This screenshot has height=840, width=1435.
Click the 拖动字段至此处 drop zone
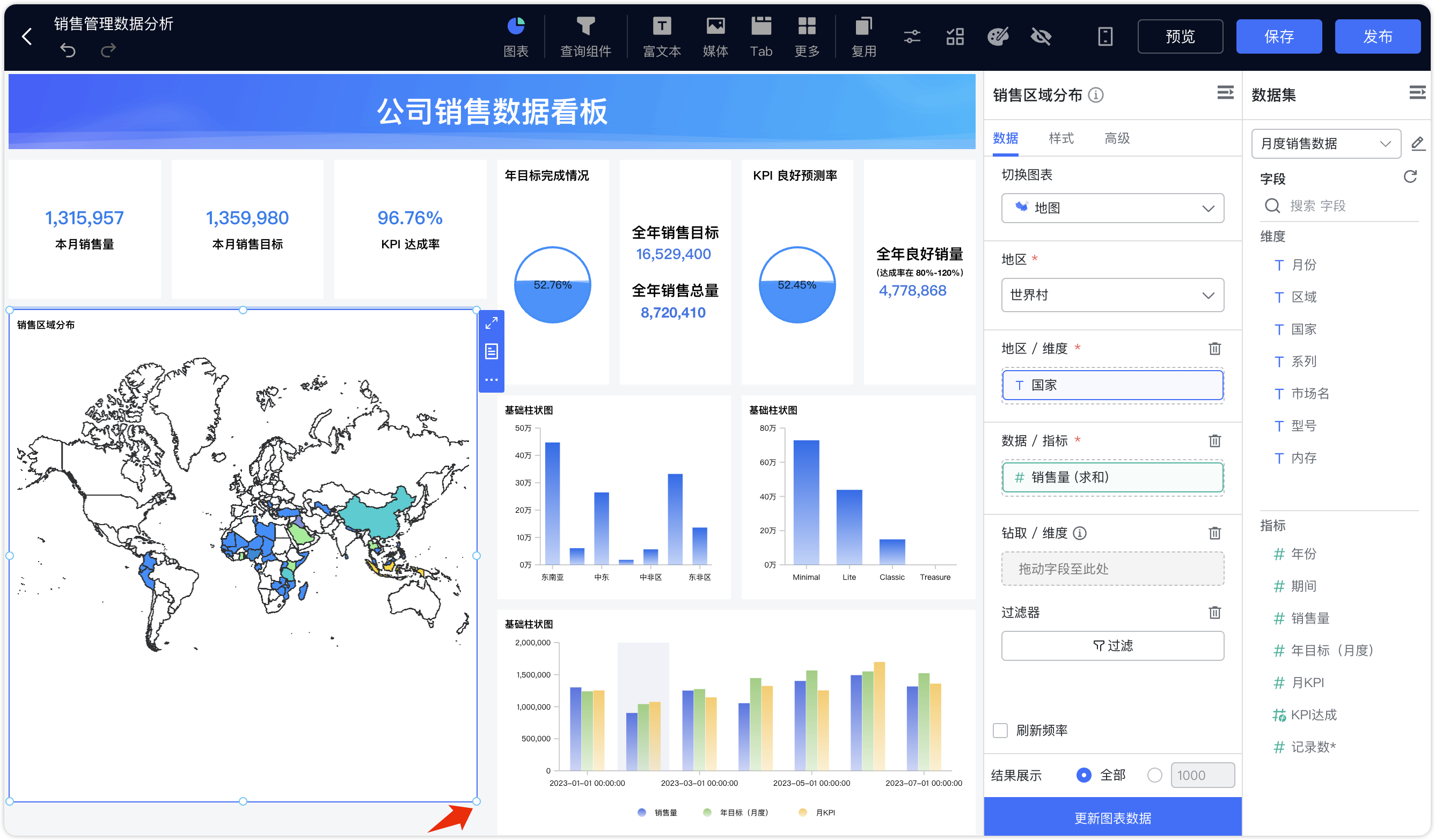(x=1112, y=569)
